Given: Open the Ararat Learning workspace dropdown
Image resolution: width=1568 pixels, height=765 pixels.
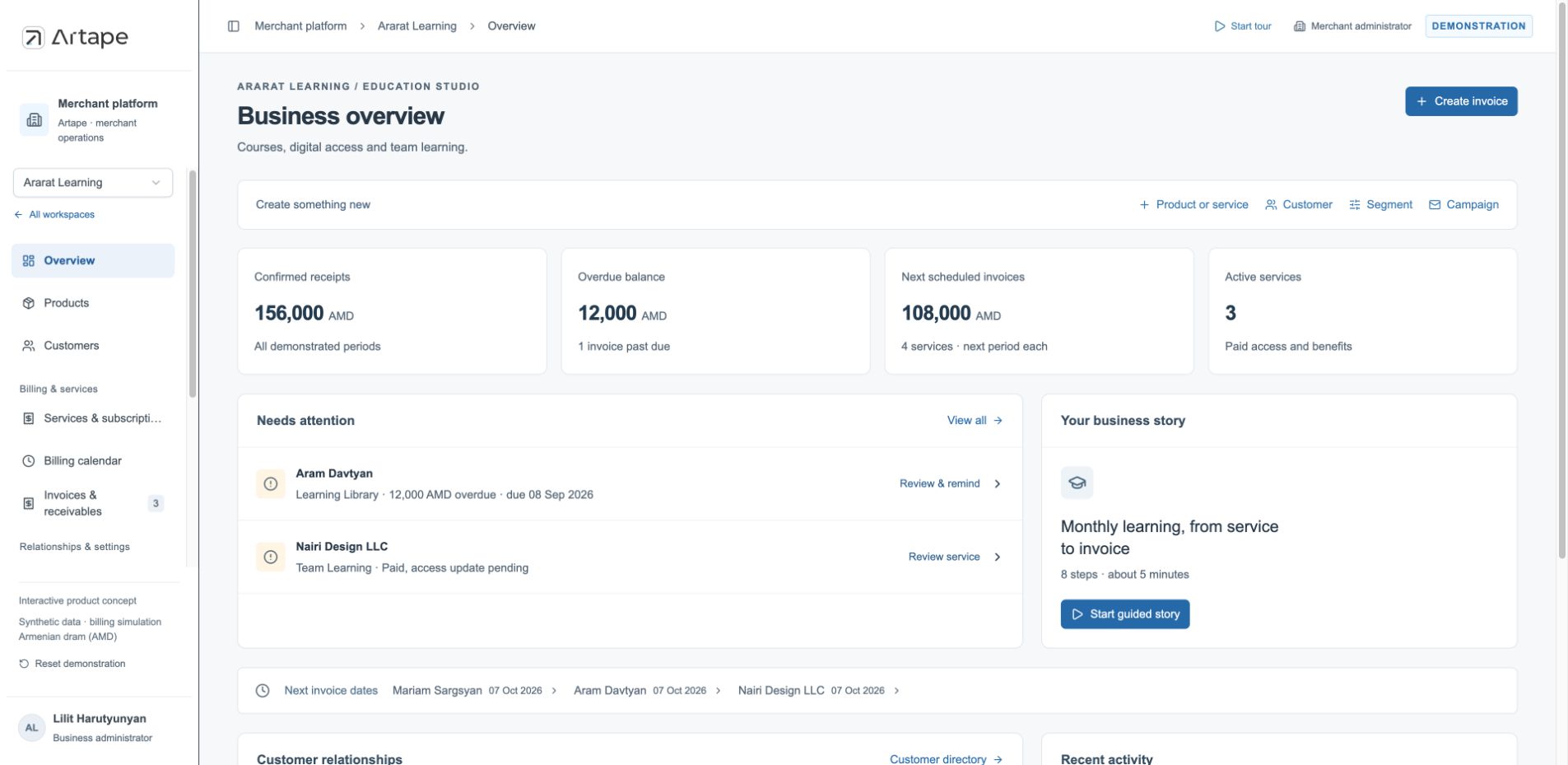Looking at the screenshot, I should tap(93, 183).
